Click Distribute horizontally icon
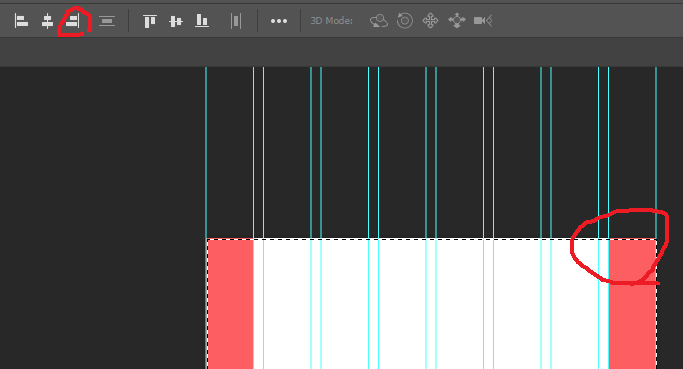Viewport: 683px width, 369px height. pos(236,20)
